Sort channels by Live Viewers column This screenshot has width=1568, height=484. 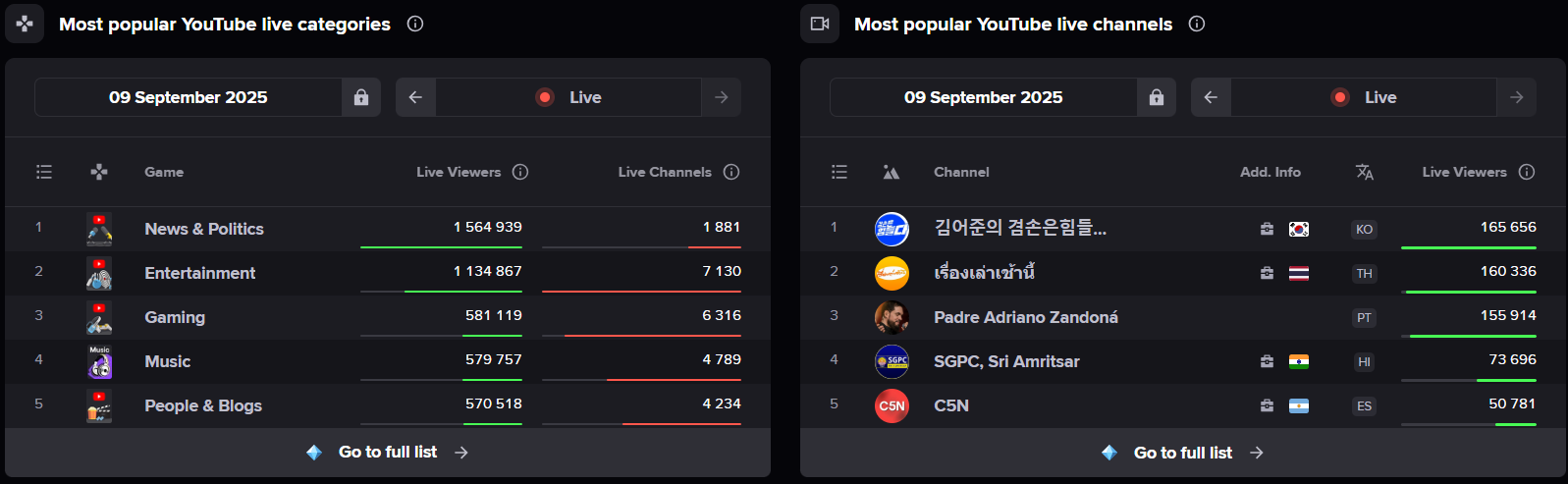coord(1464,172)
